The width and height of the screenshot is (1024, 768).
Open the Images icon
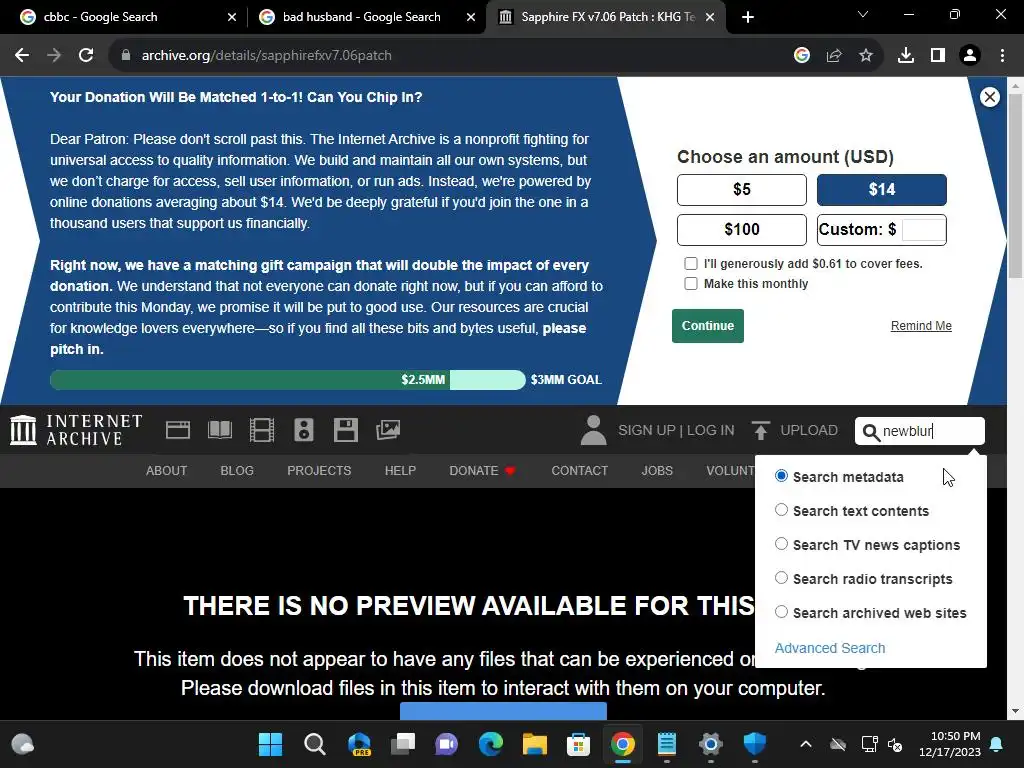(x=388, y=430)
